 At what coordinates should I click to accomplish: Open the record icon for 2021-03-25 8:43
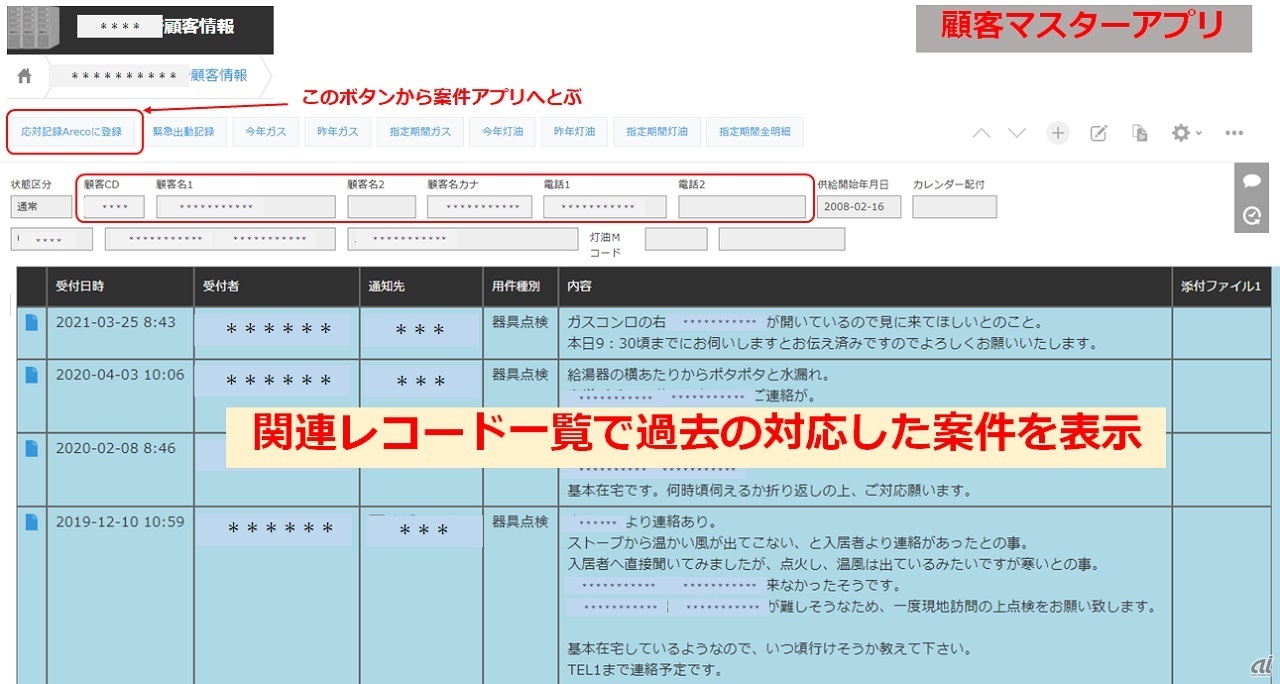tap(31, 322)
